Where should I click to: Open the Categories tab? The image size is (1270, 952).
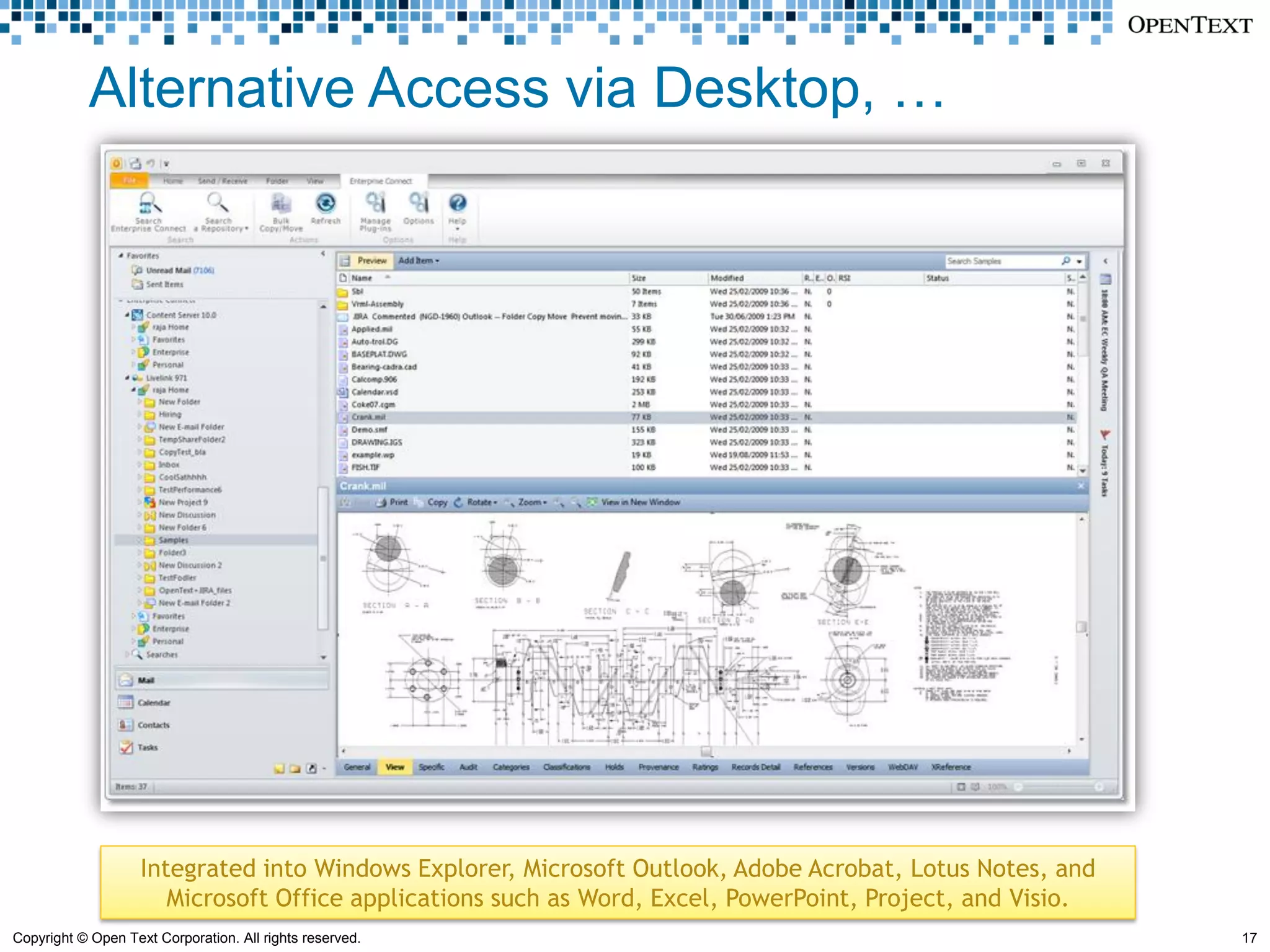[511, 767]
